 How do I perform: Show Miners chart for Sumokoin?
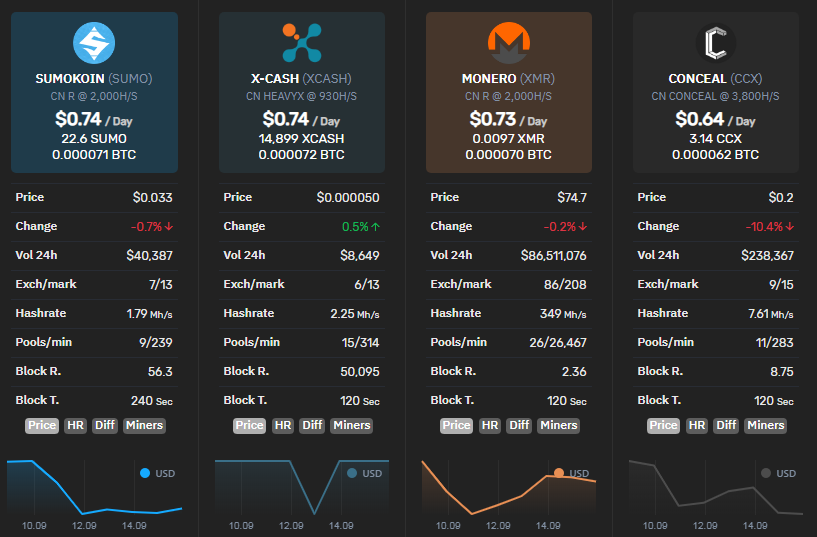click(144, 426)
